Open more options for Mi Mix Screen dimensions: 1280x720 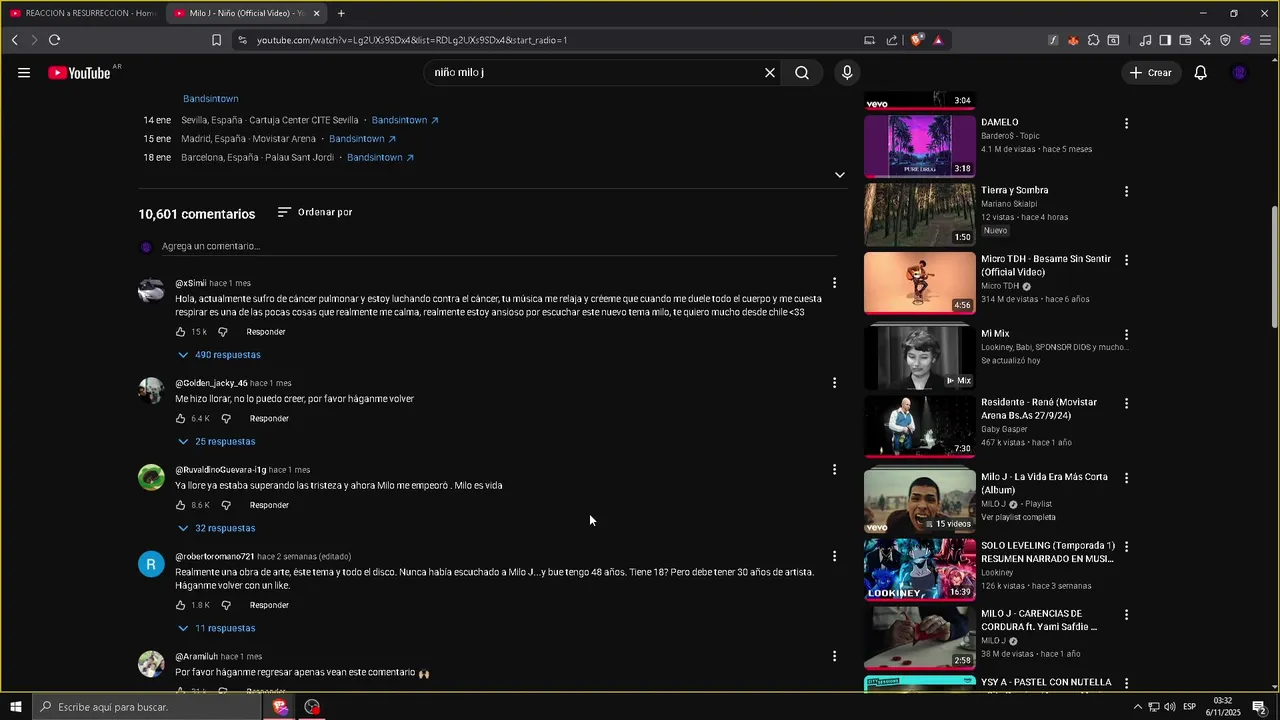pyautogui.click(x=1126, y=335)
